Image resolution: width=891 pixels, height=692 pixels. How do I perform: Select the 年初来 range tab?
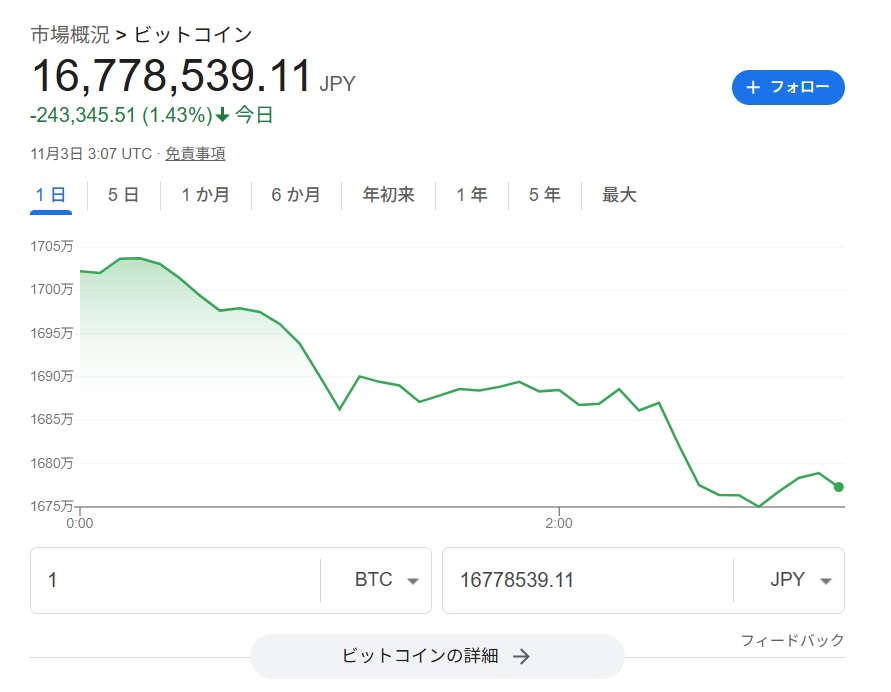(388, 195)
